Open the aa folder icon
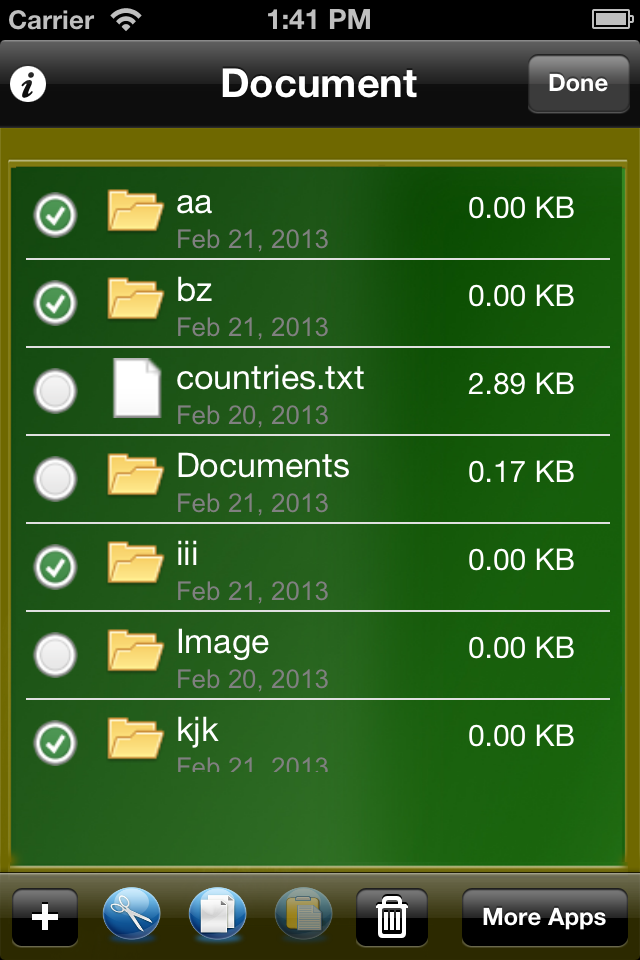 pyautogui.click(x=135, y=210)
